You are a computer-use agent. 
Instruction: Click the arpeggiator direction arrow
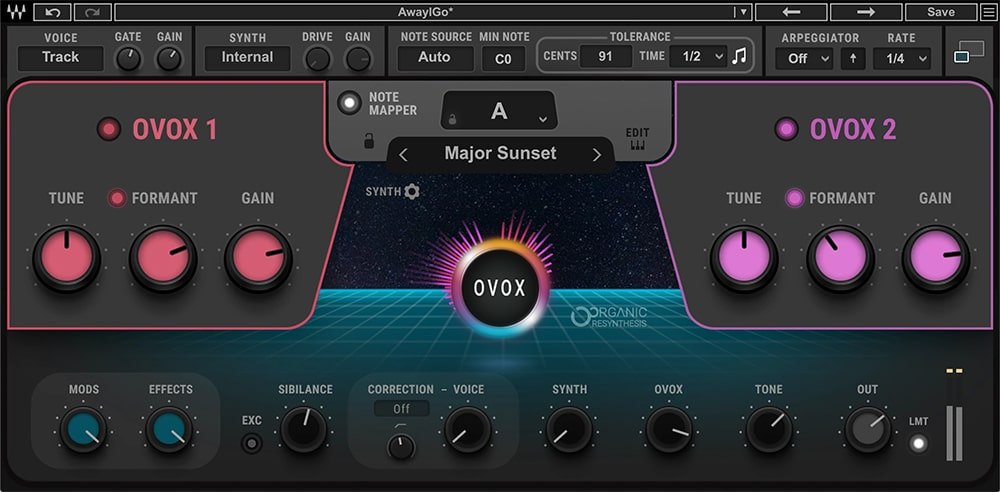[853, 58]
